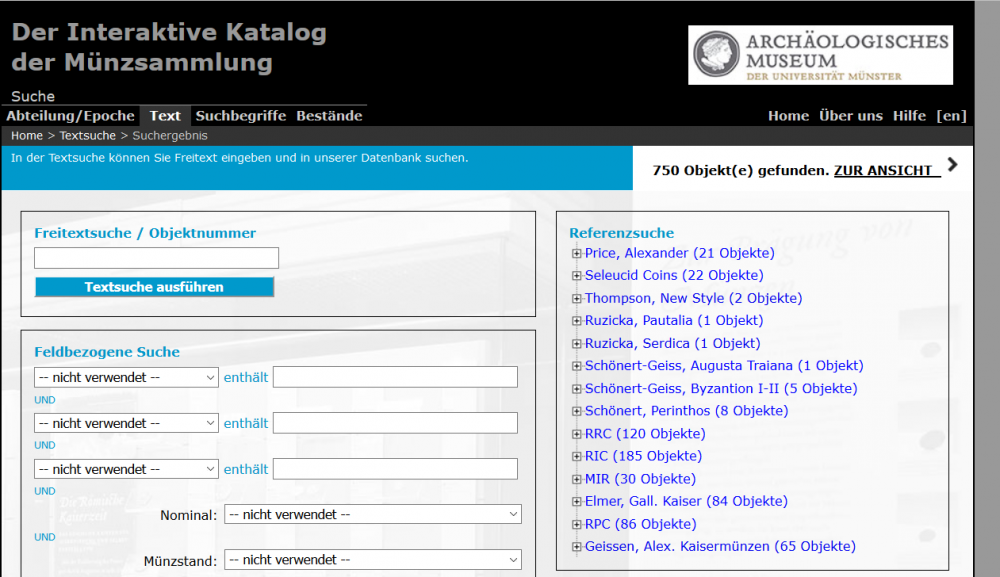Expand the RRC (120 Objekte) tree node
1000x577 pixels.
pyautogui.click(x=576, y=434)
